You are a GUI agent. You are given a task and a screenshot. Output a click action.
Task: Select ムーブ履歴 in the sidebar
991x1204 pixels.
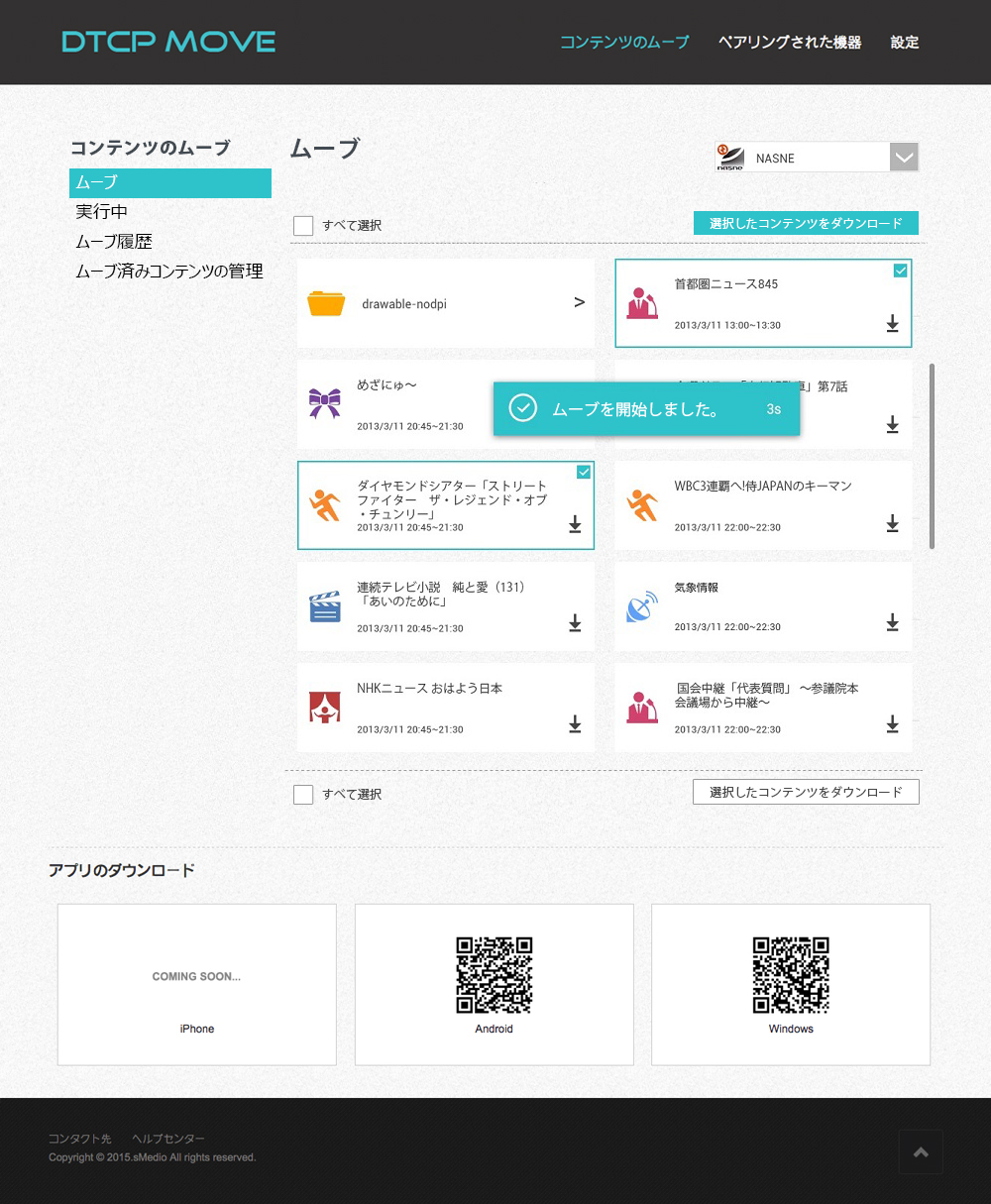coord(114,242)
